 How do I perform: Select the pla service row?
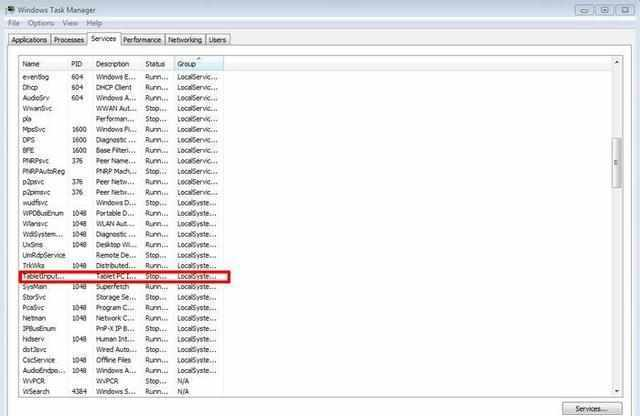click(121, 119)
